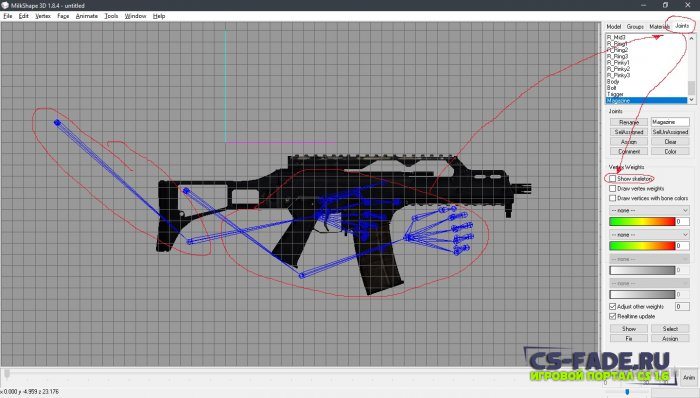Image resolution: width=700 pixels, height=398 pixels.
Task: Open the first bone weight dropdown
Action: coord(649,210)
